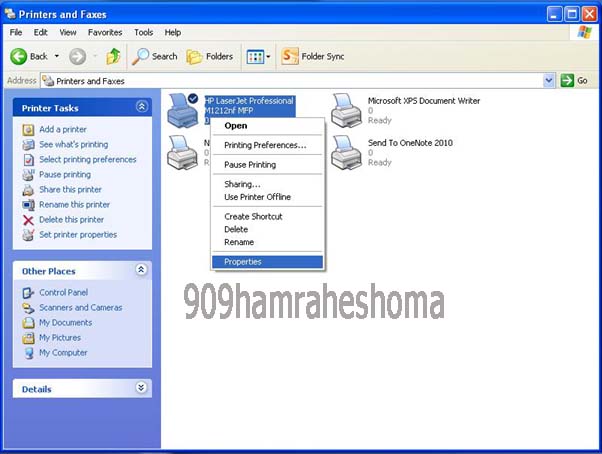Collapse the Printer Tasks panel
The image size is (602, 454).
pos(142,107)
